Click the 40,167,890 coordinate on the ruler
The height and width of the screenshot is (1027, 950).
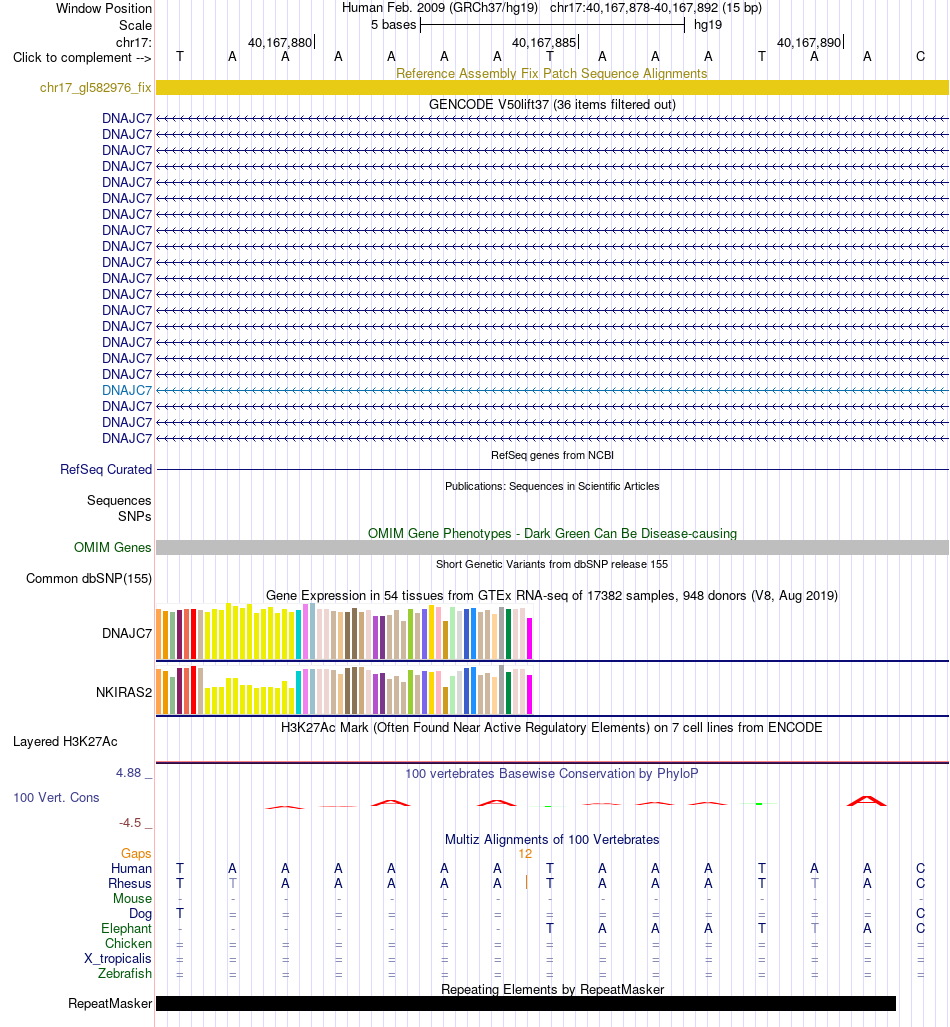point(808,43)
